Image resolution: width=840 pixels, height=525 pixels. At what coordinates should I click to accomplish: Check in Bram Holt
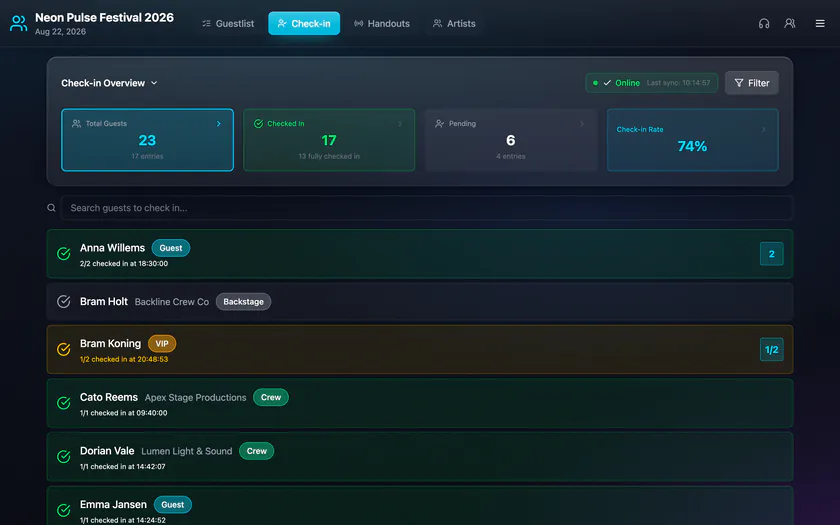pos(64,302)
